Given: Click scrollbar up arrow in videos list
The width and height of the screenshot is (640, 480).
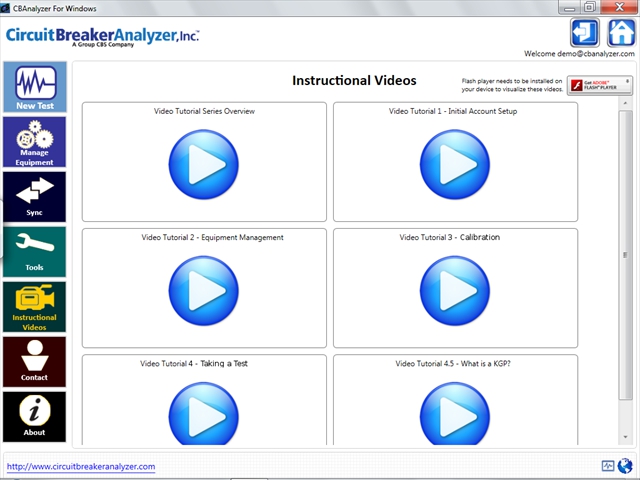Looking at the screenshot, I should tap(625, 104).
